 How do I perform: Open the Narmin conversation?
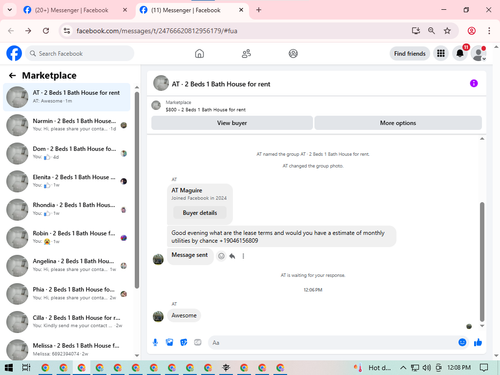click(x=67, y=125)
